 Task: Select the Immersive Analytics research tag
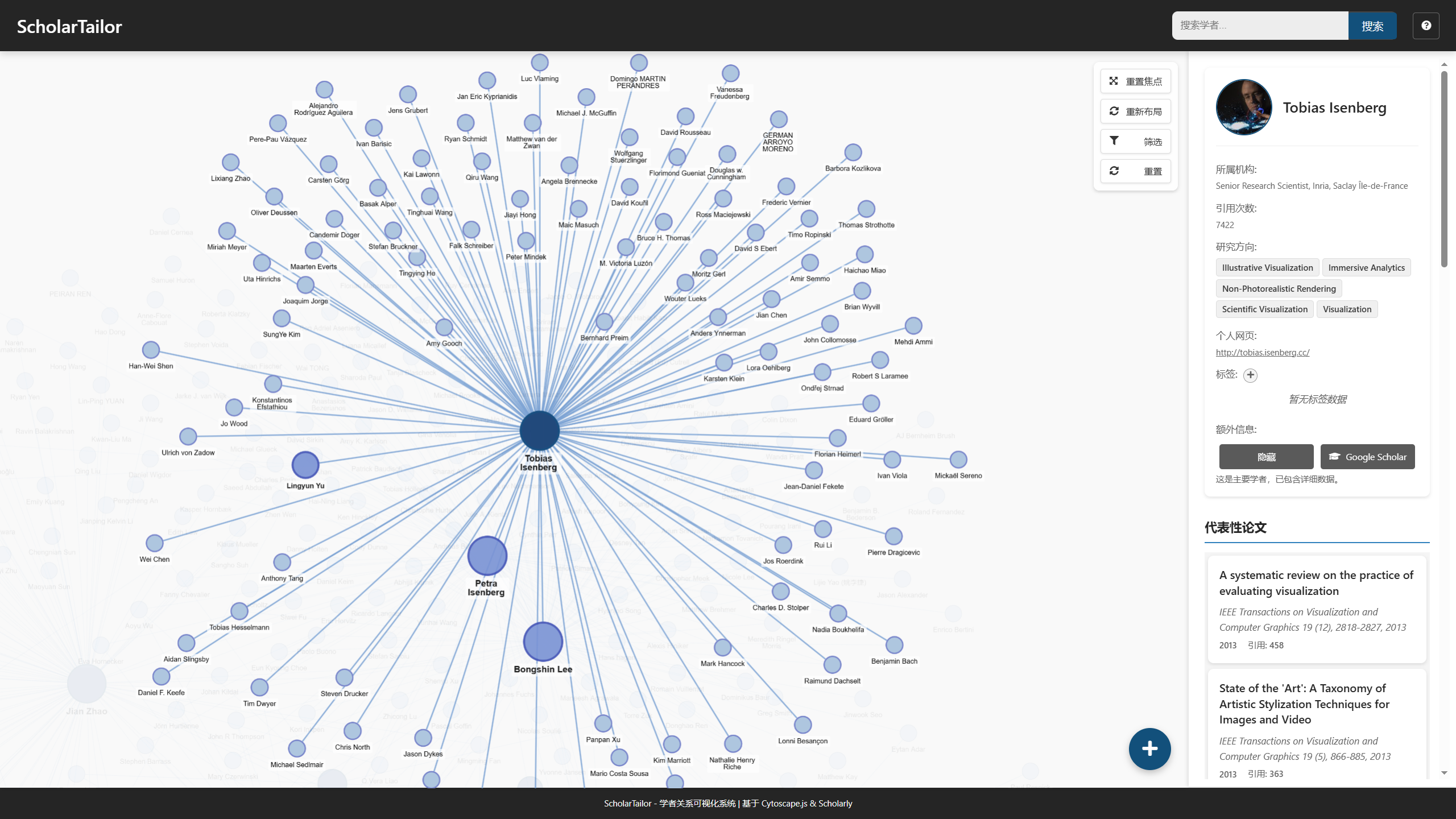pos(1366,268)
